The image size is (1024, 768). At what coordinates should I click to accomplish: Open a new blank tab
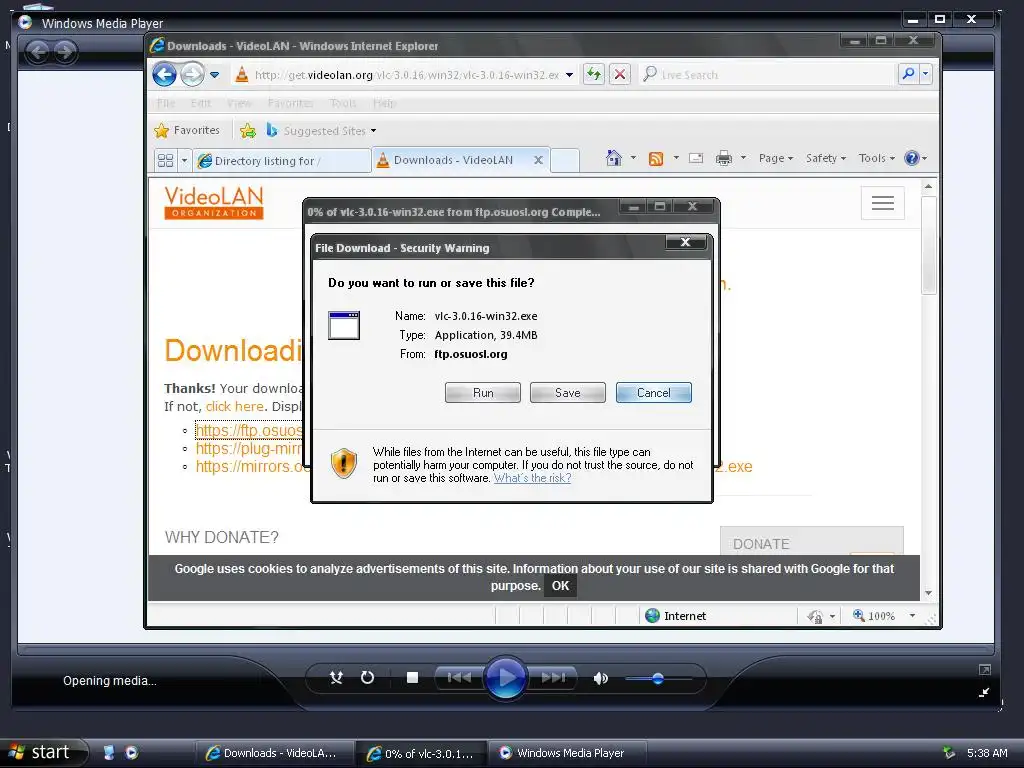point(565,161)
